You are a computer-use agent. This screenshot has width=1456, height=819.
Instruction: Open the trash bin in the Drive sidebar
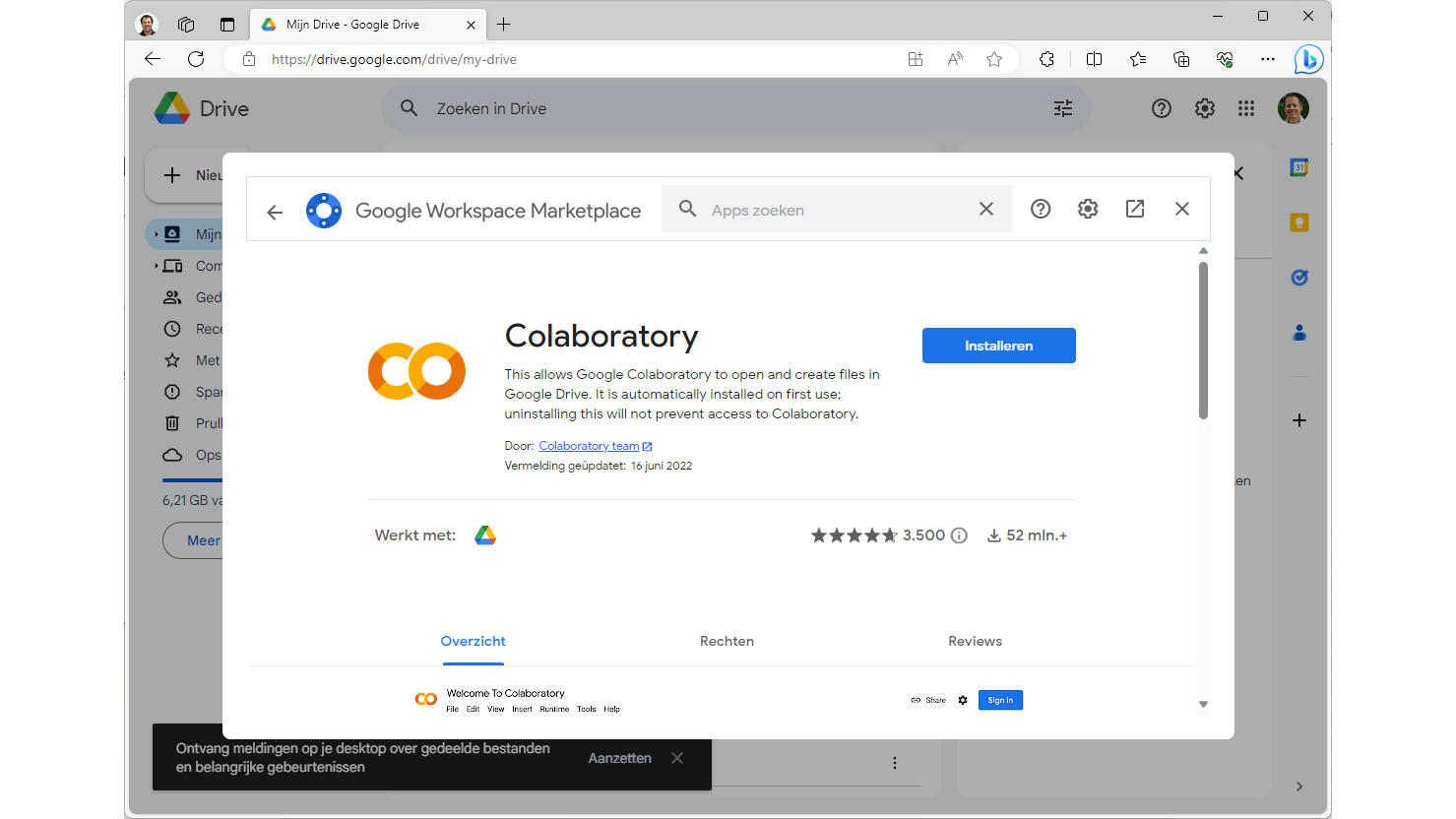click(172, 423)
